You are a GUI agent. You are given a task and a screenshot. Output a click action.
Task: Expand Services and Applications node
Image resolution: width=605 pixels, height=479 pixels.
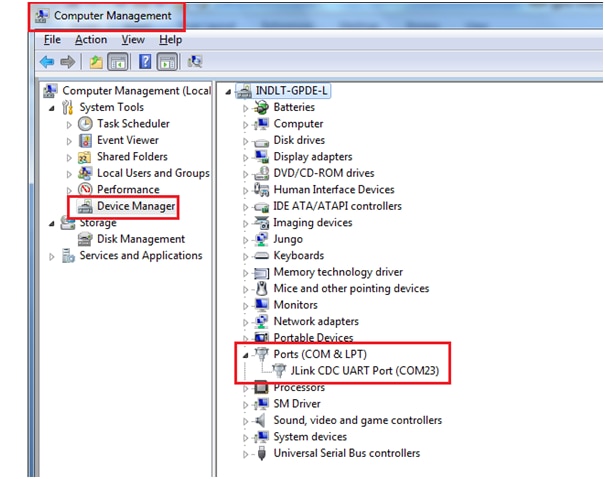tap(52, 257)
